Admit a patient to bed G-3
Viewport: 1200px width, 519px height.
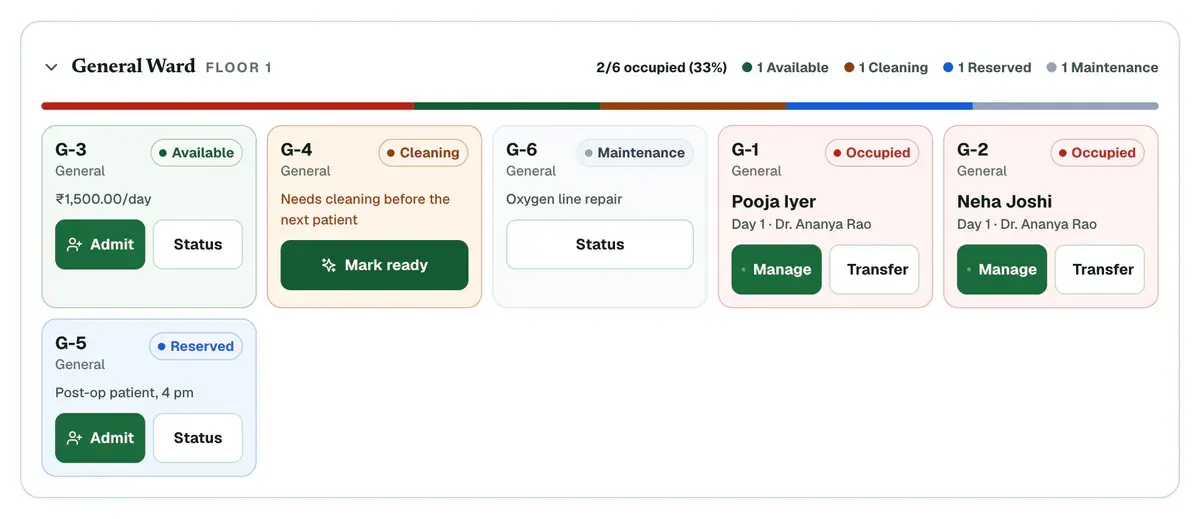[x=100, y=244]
